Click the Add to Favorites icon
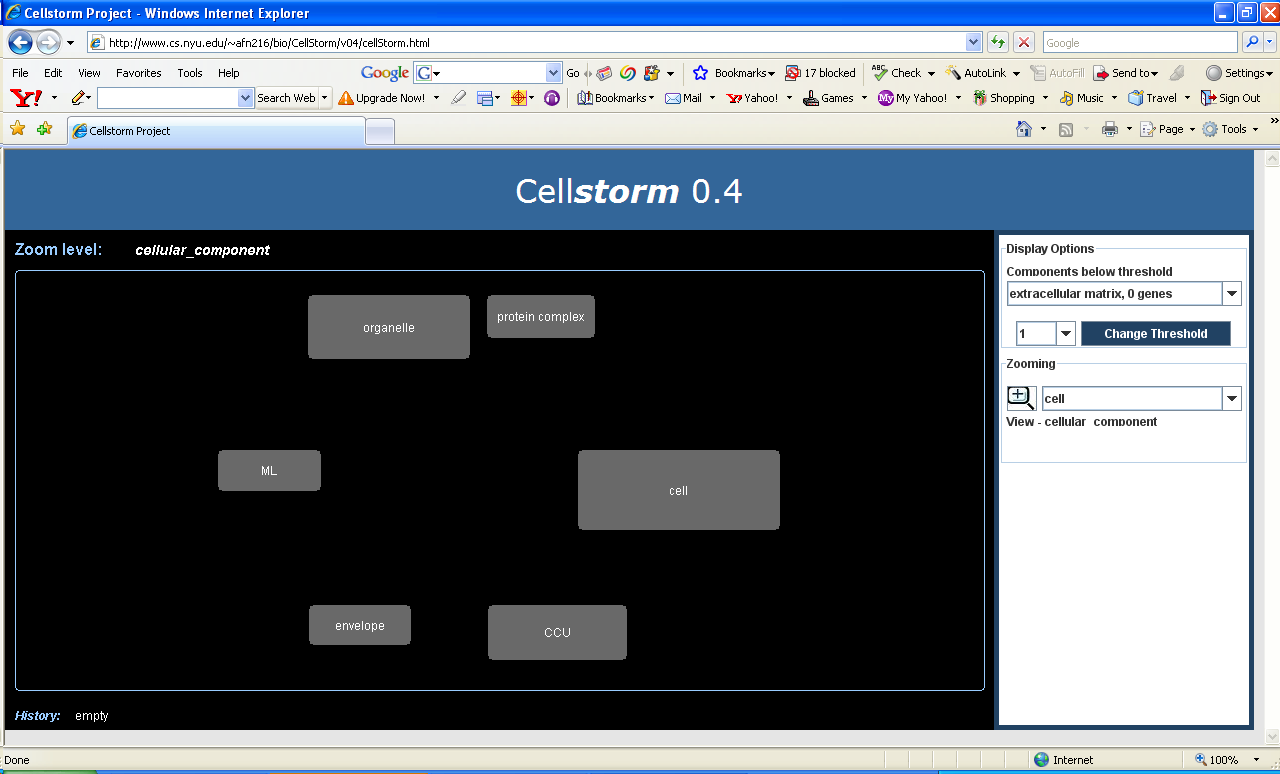The width and height of the screenshot is (1280, 774). (x=44, y=129)
